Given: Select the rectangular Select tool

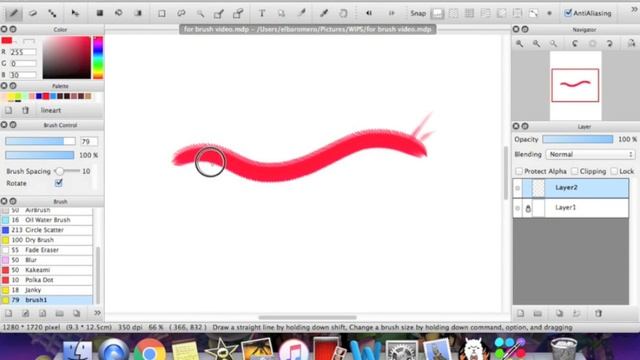Looking at the screenshot, I should (x=162, y=13).
